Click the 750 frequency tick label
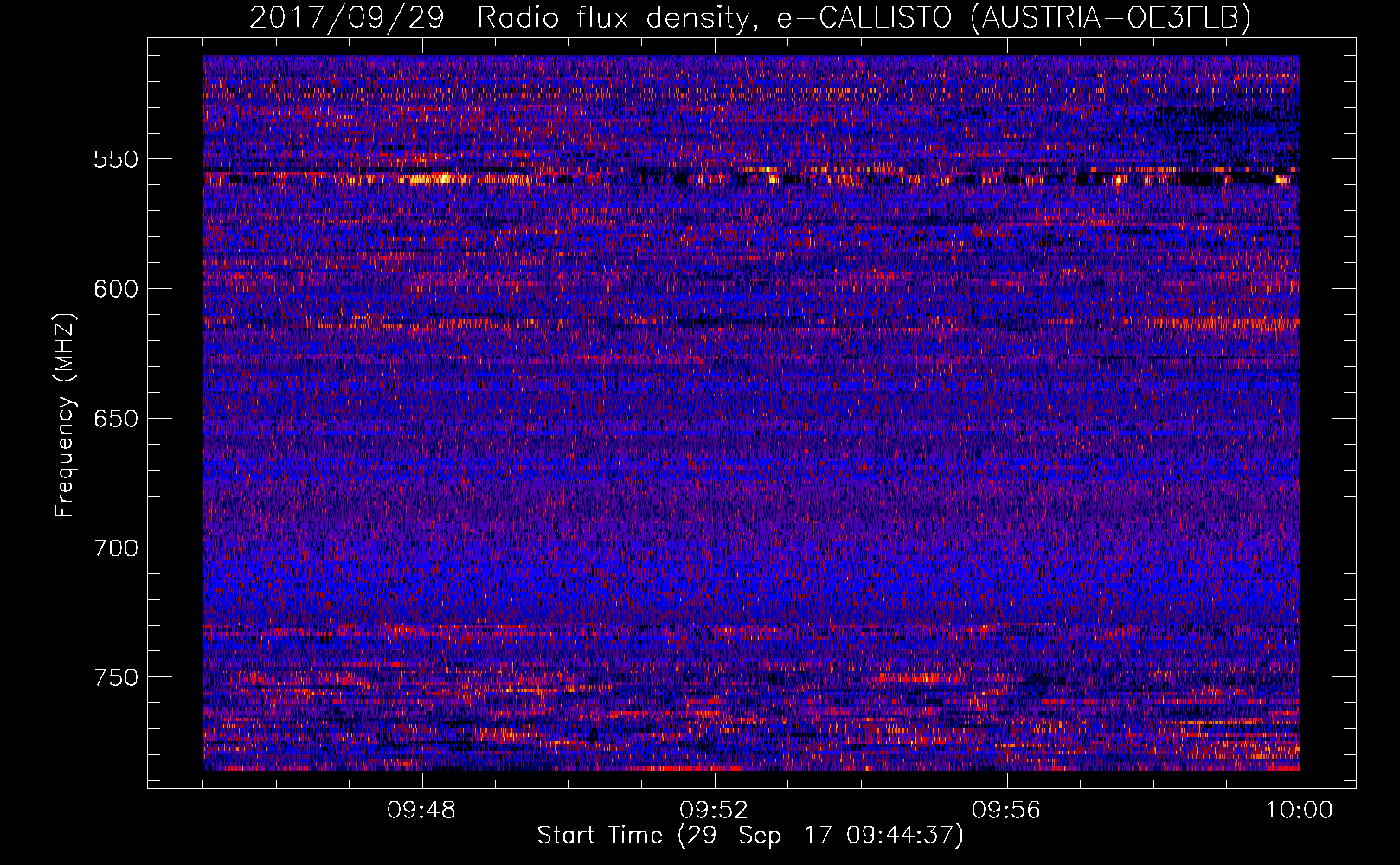1400x865 pixels. [116, 677]
